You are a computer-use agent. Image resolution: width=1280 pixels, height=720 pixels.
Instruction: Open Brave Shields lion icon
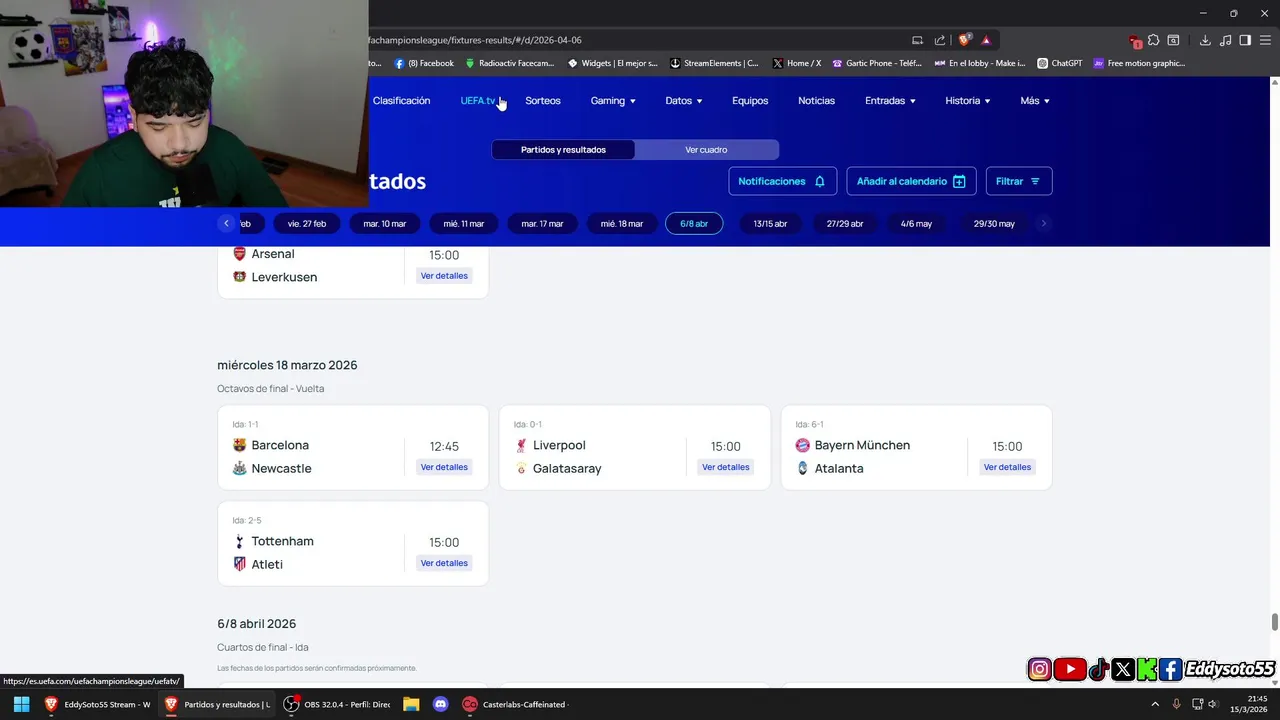coord(964,40)
